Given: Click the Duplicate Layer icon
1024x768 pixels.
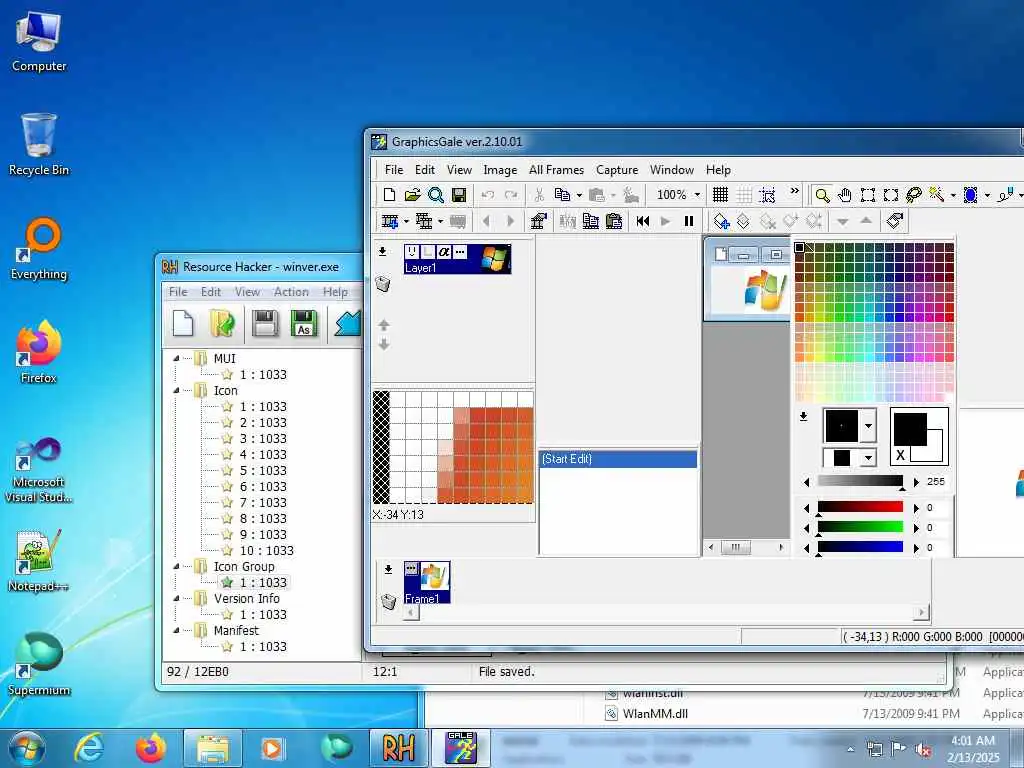Looking at the screenshot, I should pos(743,221).
